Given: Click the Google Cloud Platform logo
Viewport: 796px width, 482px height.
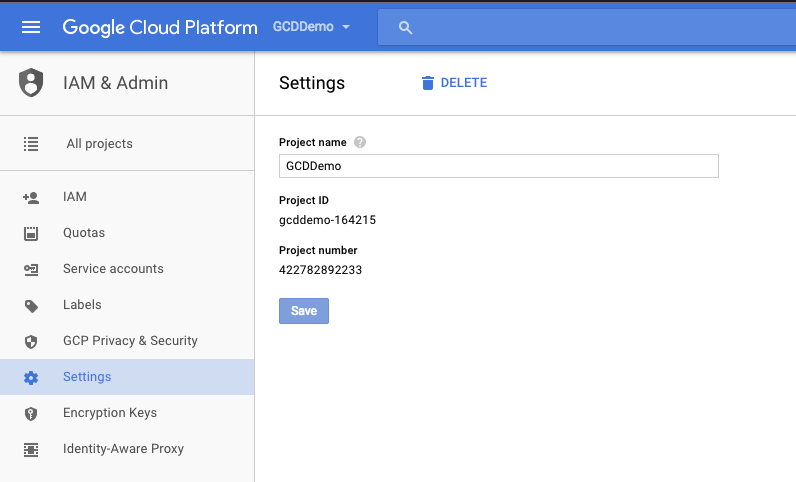Looking at the screenshot, I should coord(160,27).
